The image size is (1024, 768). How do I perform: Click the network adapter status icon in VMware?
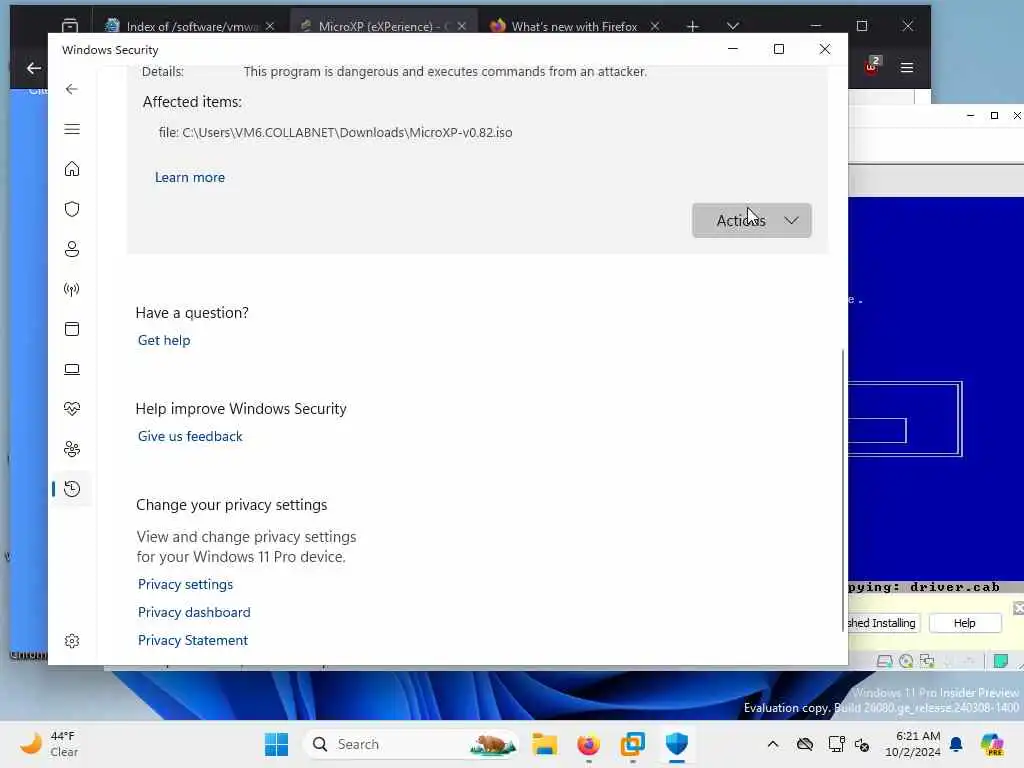click(927, 661)
